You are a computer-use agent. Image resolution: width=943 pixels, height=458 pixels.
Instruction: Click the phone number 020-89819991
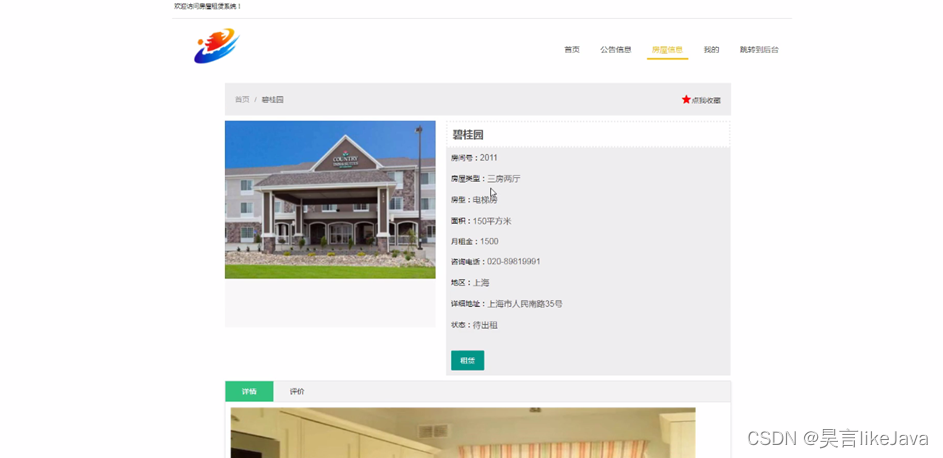(x=514, y=261)
